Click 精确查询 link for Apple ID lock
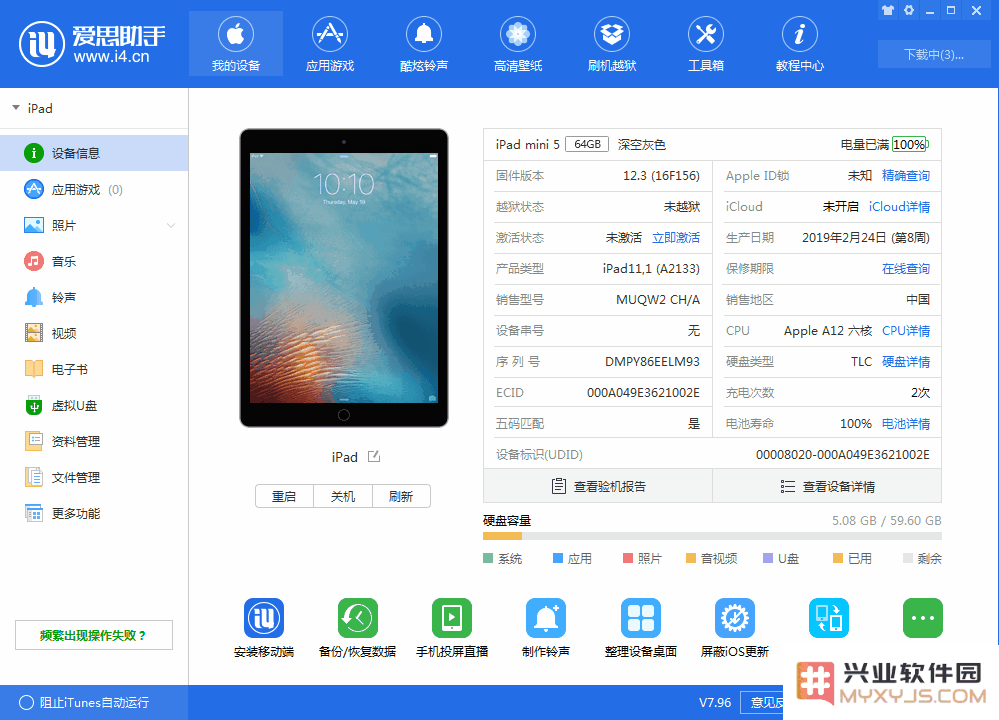The height and width of the screenshot is (720, 999). 905,176
